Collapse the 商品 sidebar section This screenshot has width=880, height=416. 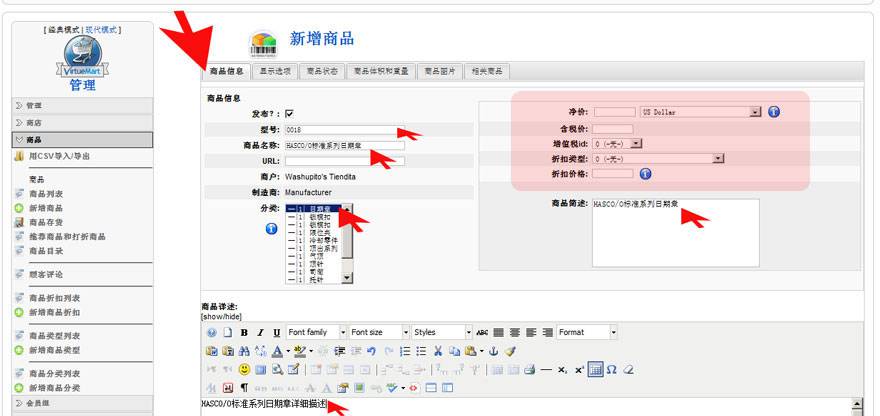pos(82,140)
